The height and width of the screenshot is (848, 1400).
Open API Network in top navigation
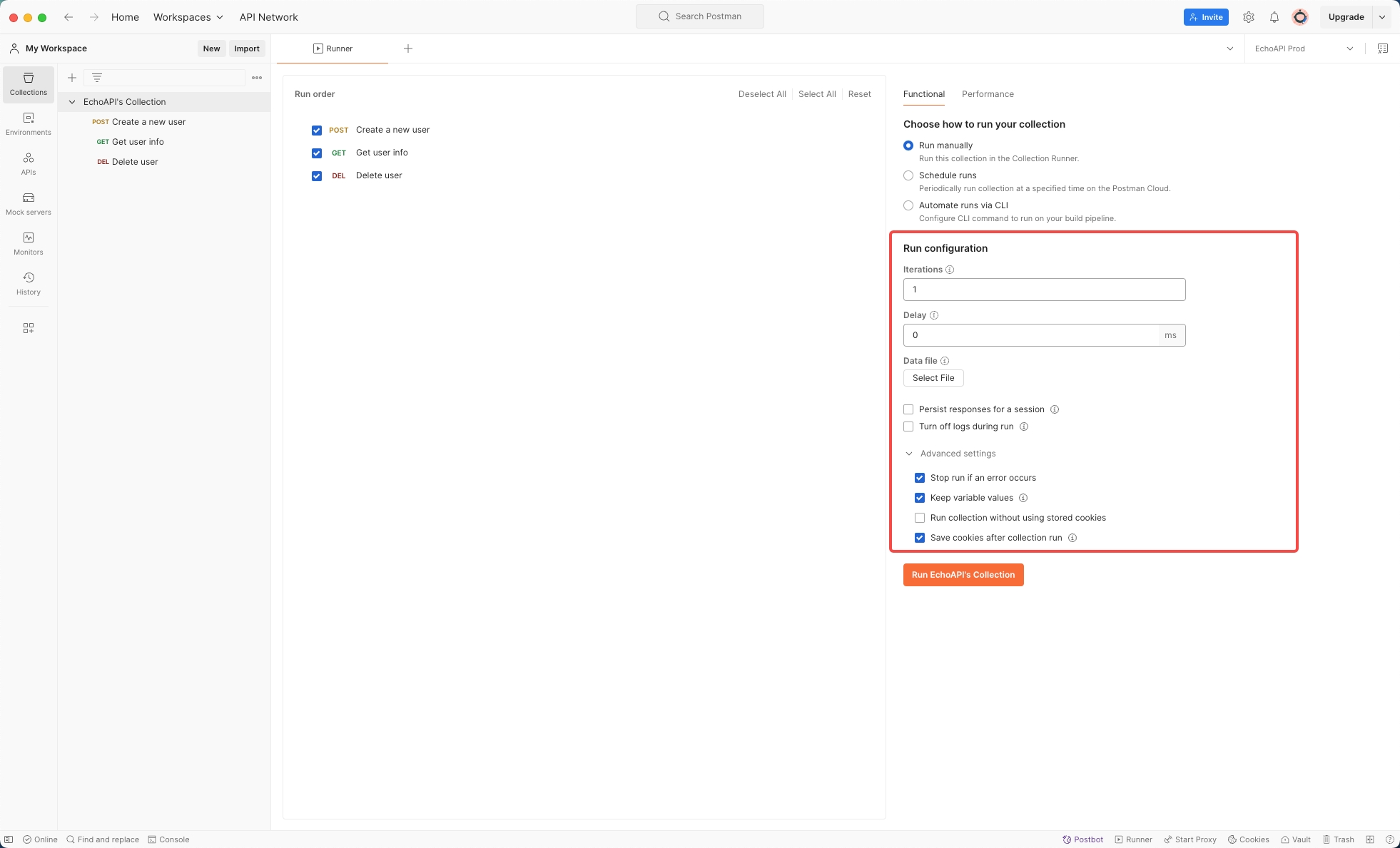[x=269, y=17]
